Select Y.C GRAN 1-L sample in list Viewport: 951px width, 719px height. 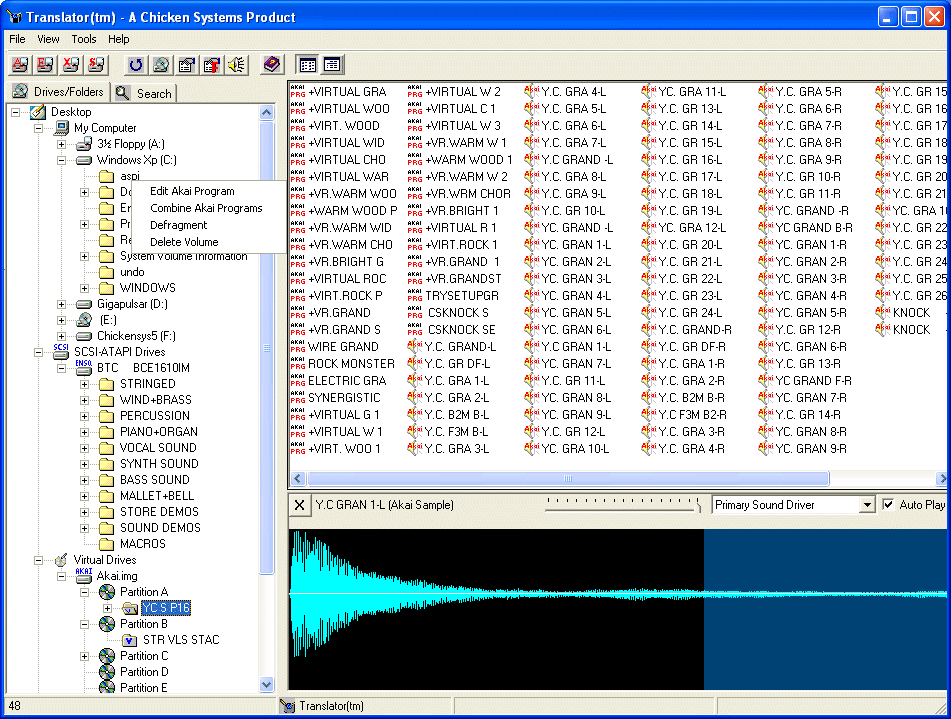[x=576, y=346]
